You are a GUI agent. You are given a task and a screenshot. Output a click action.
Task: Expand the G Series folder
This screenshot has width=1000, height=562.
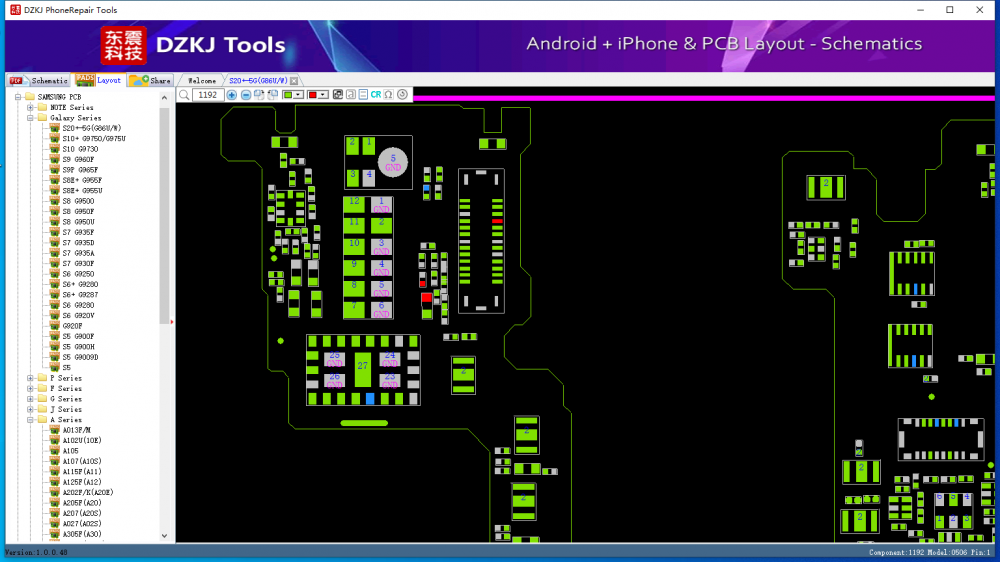point(30,399)
